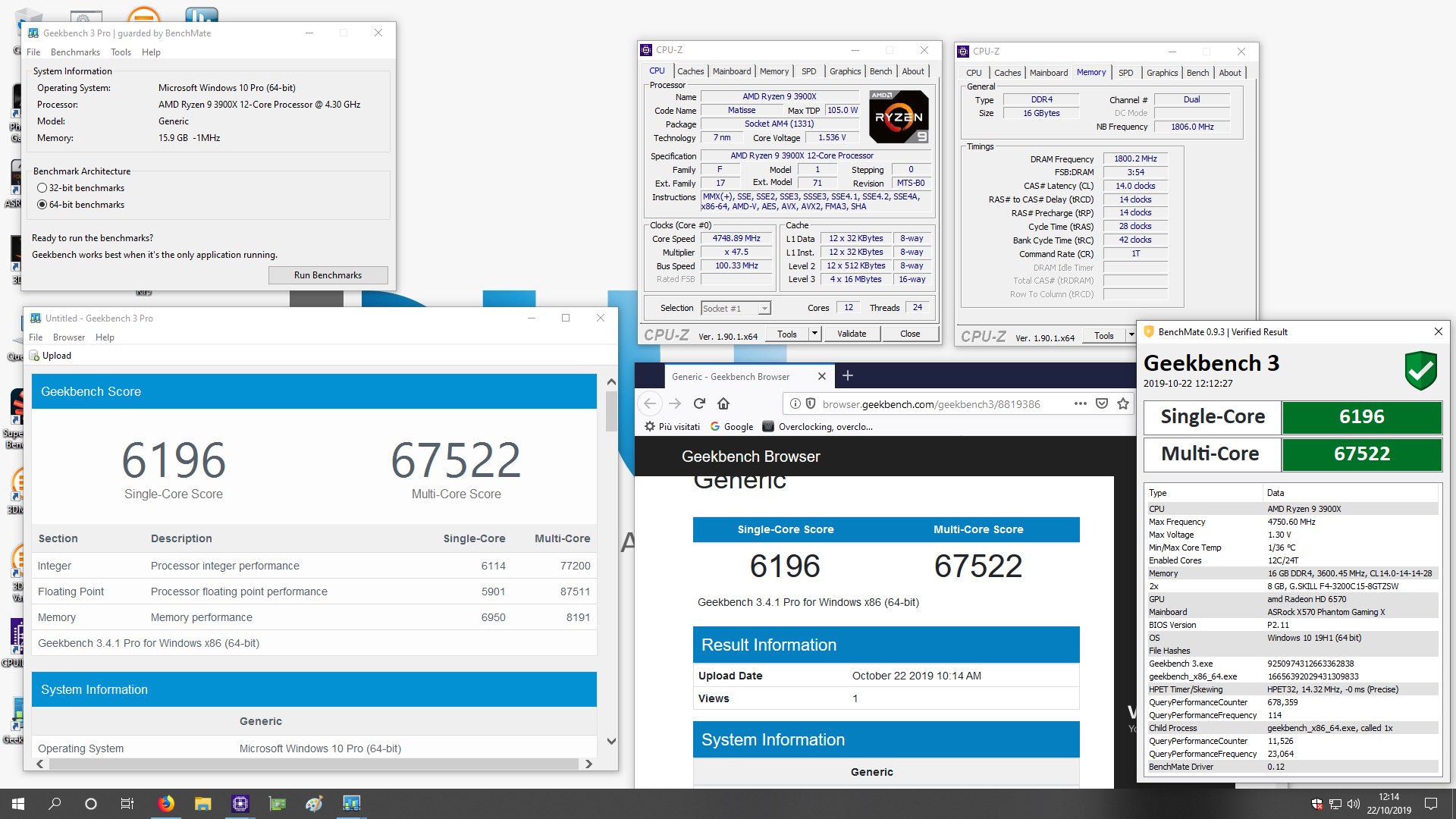Click vertical scrollbar thumb in Geekbench results
The height and width of the screenshot is (819, 1456).
(611, 412)
